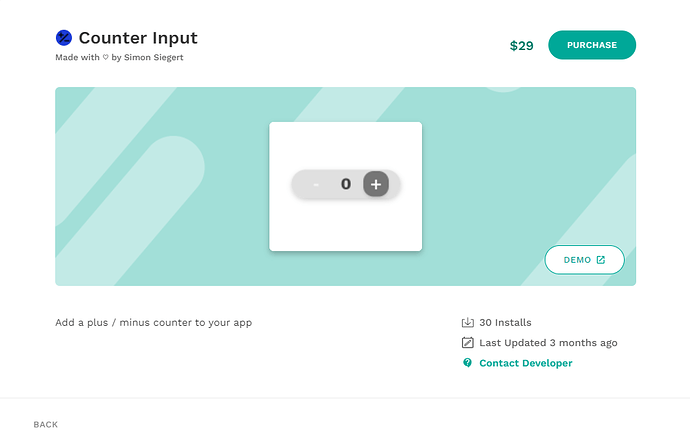Click the plugin description text
The image size is (690, 447).
(x=153, y=323)
